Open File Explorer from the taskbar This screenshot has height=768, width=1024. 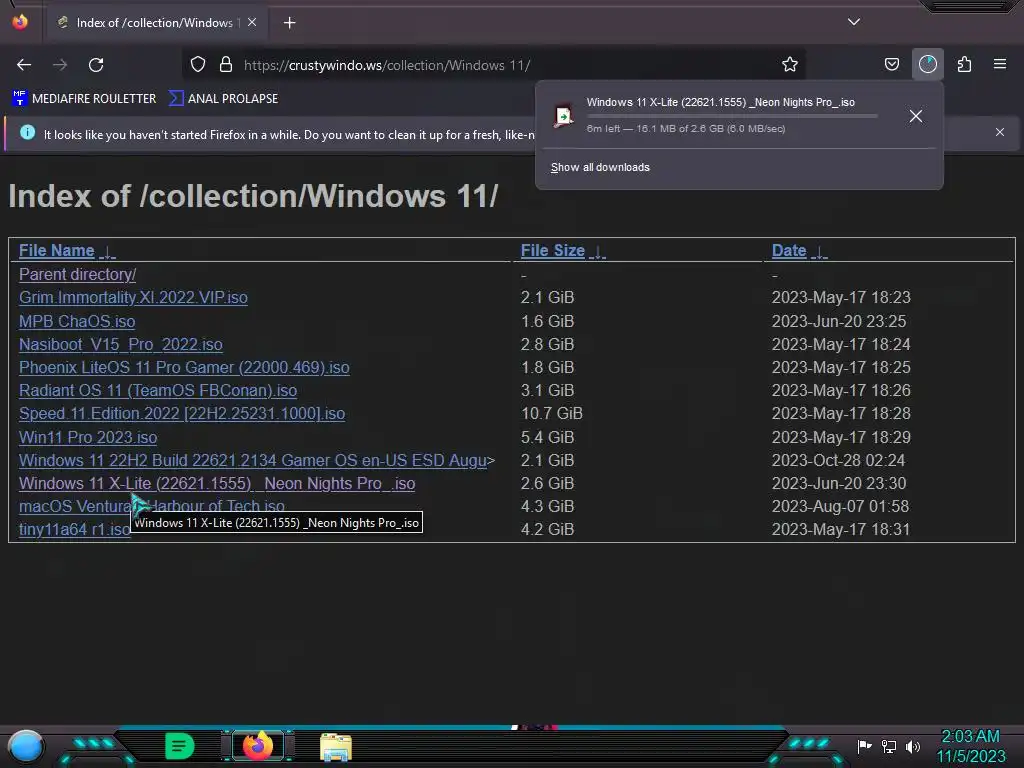tap(336, 747)
